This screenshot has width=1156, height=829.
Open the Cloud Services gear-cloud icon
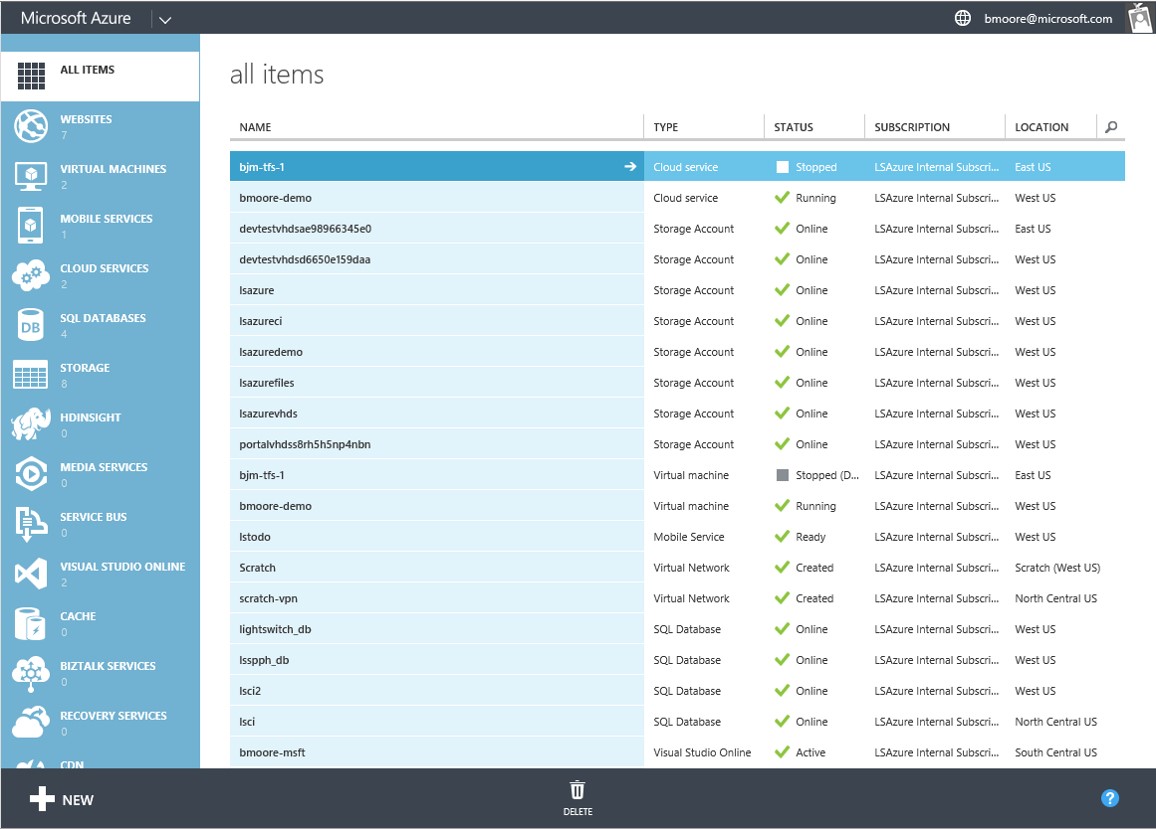click(x=31, y=275)
